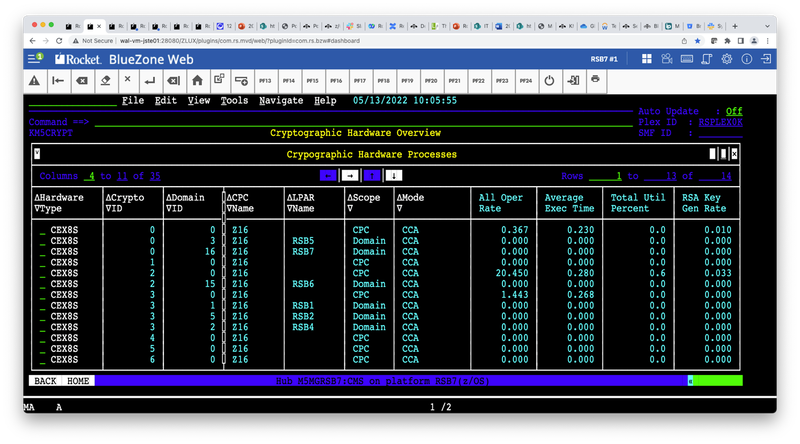Send the PF13 key
800x444 pixels.
265,81
